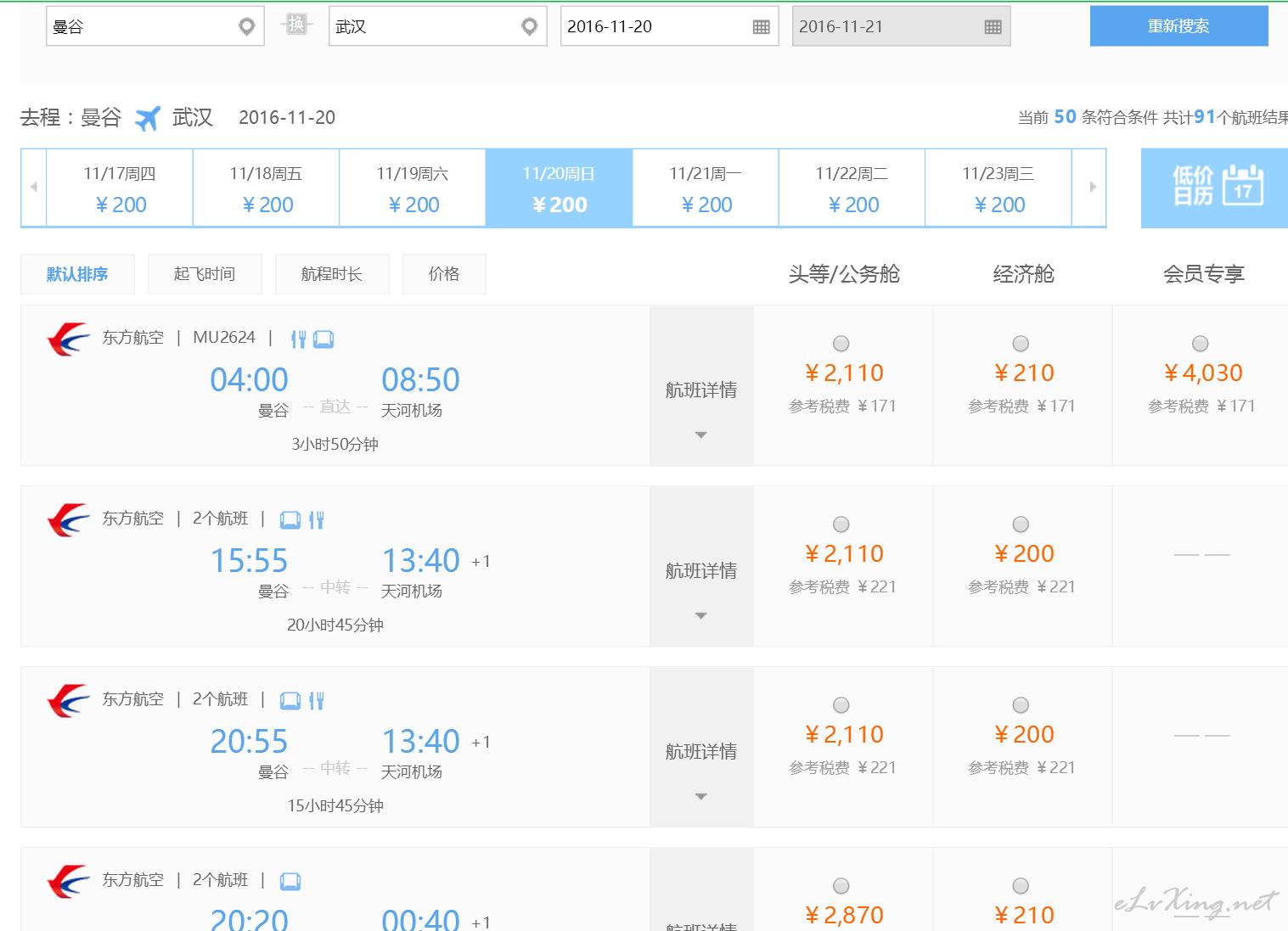
Task: Click the China Eastern logo on the 15:55 flight
Action: pos(69,519)
